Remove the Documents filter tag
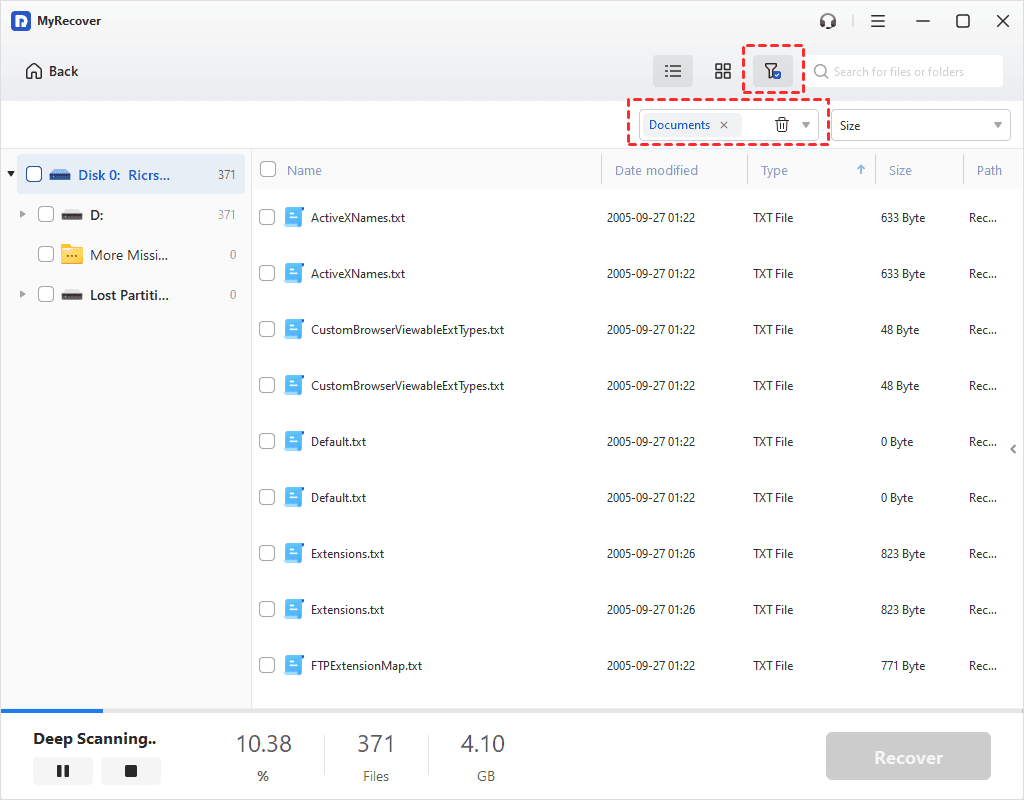1024x800 pixels. [x=723, y=124]
